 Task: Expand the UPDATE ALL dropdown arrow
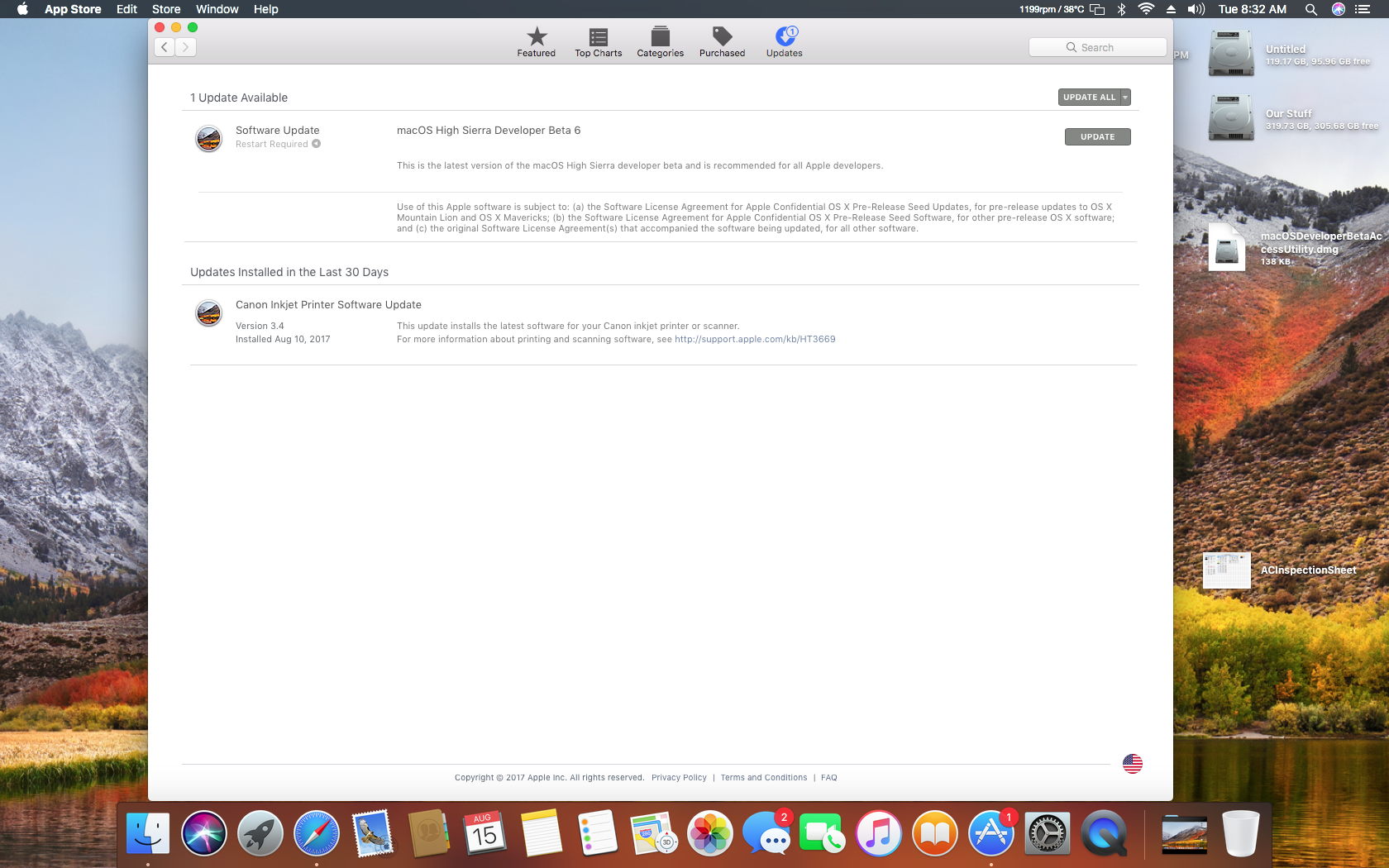(x=1125, y=97)
